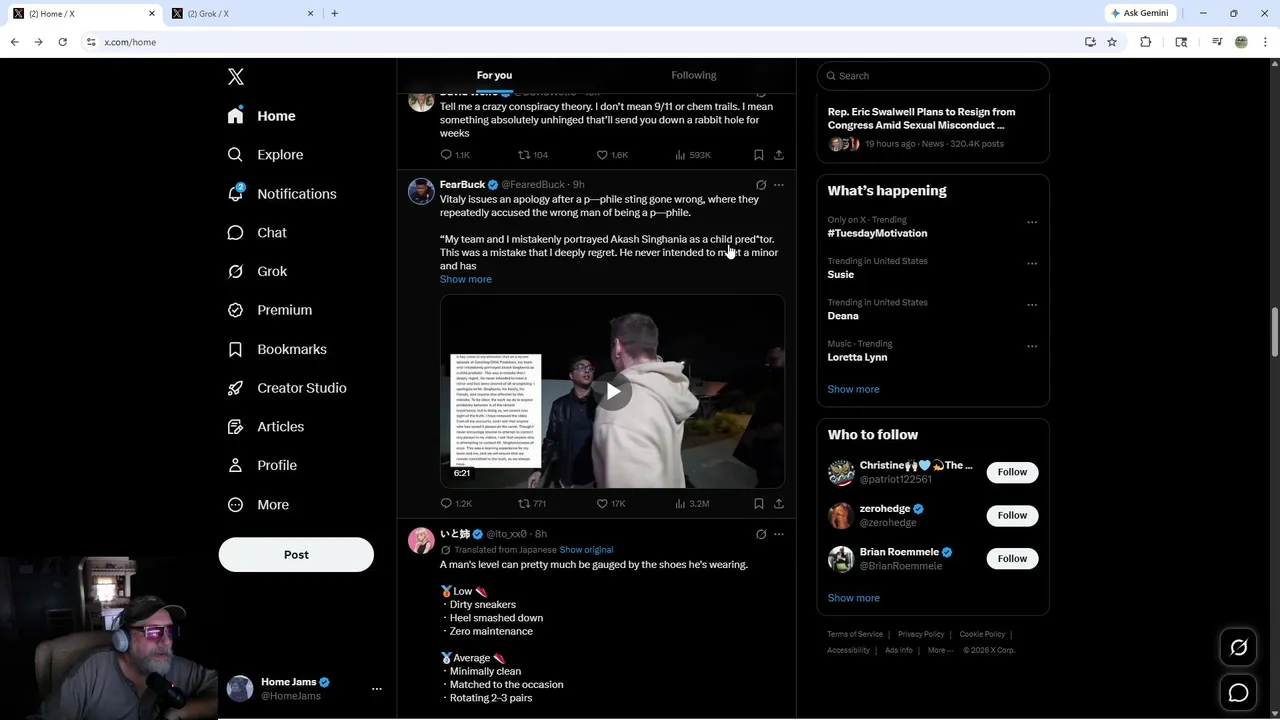The height and width of the screenshot is (720, 1280).
Task: Follow Brian Roemmele
Action: click(1012, 558)
